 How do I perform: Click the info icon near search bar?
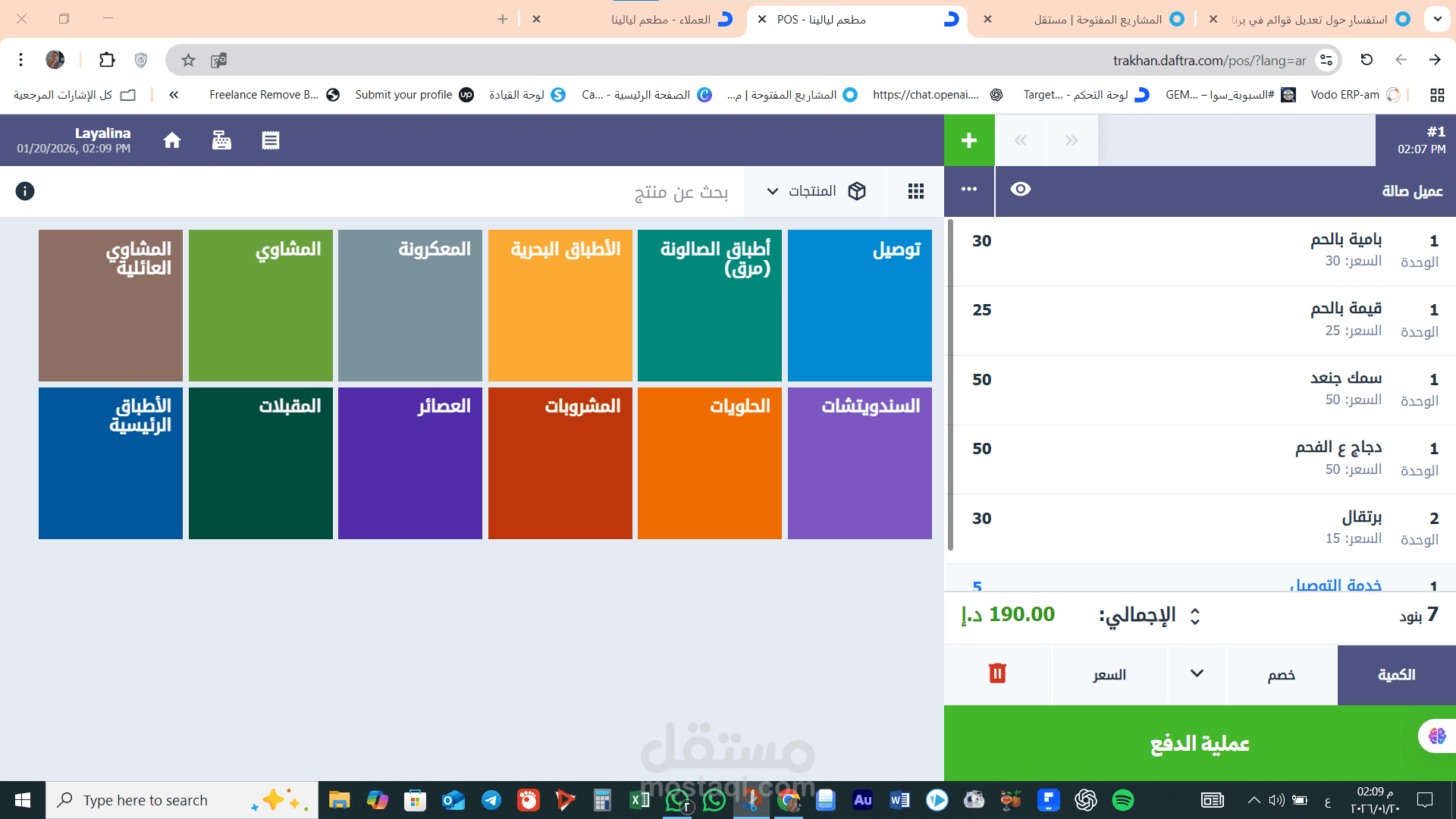click(25, 191)
